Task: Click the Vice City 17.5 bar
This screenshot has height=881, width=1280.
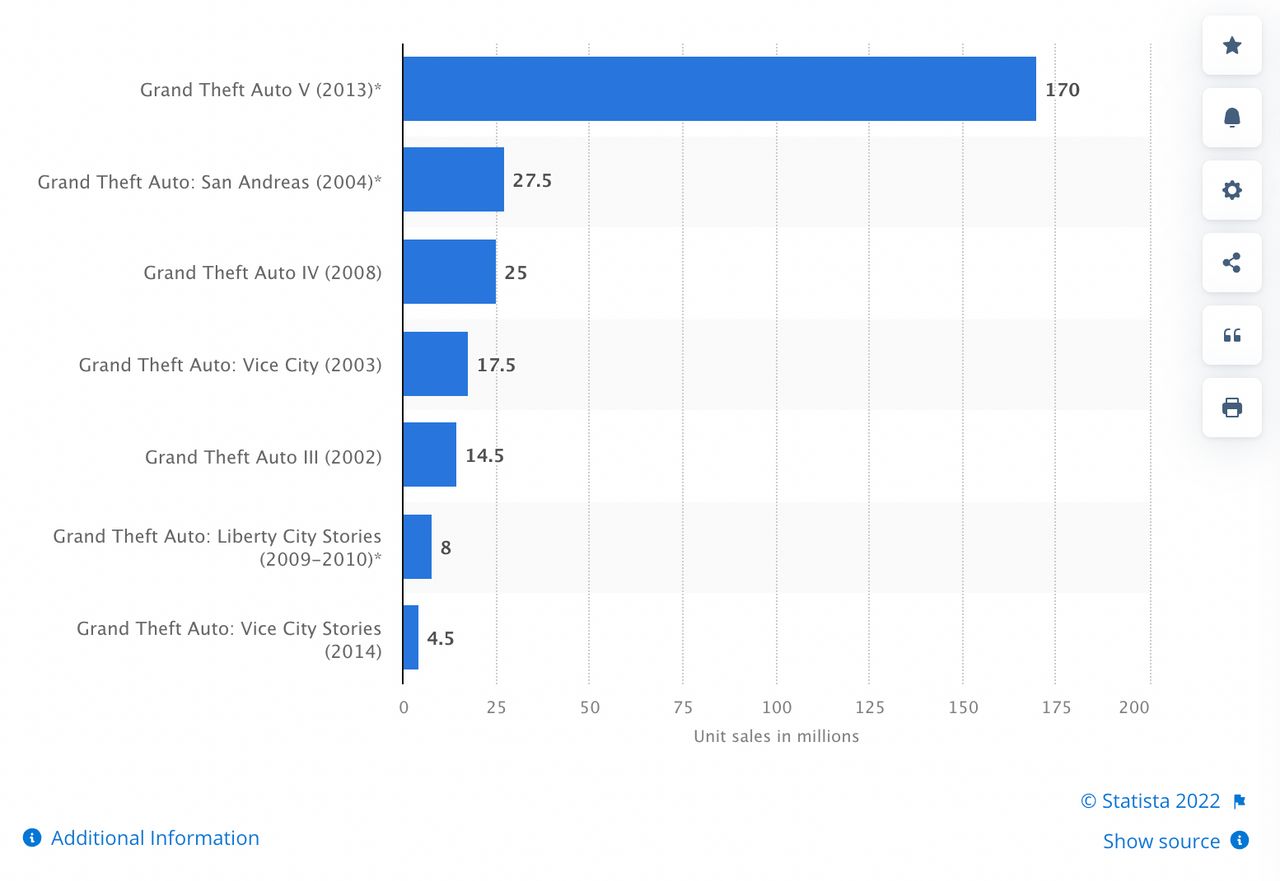Action: [435, 364]
